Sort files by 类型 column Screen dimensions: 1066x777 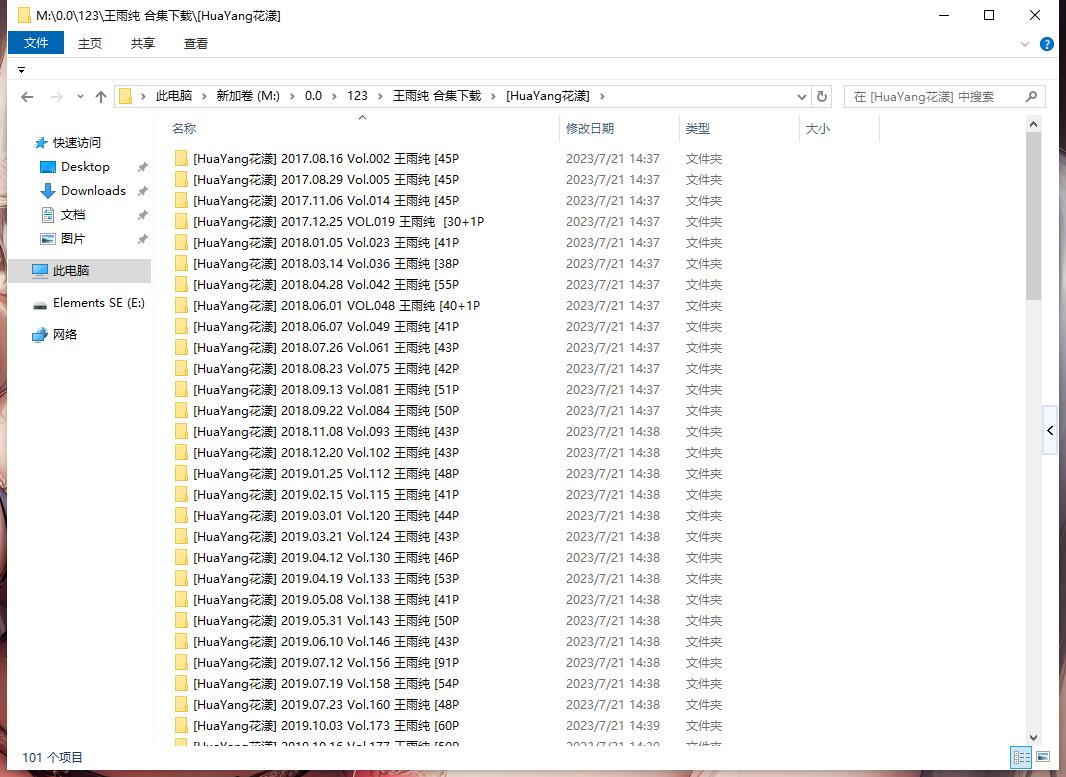pyautogui.click(x=698, y=128)
